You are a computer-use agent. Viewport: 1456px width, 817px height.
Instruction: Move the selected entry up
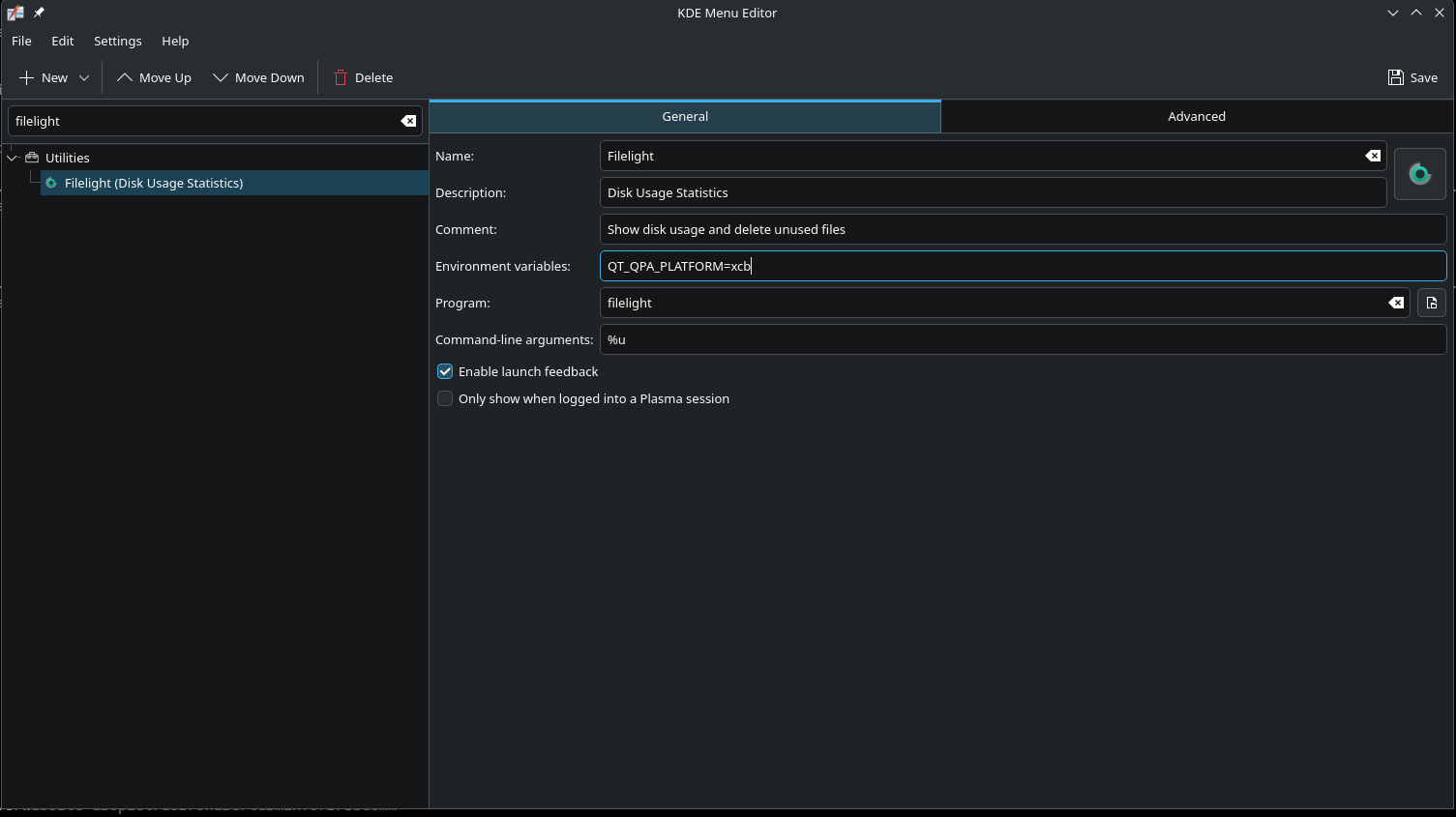(154, 77)
